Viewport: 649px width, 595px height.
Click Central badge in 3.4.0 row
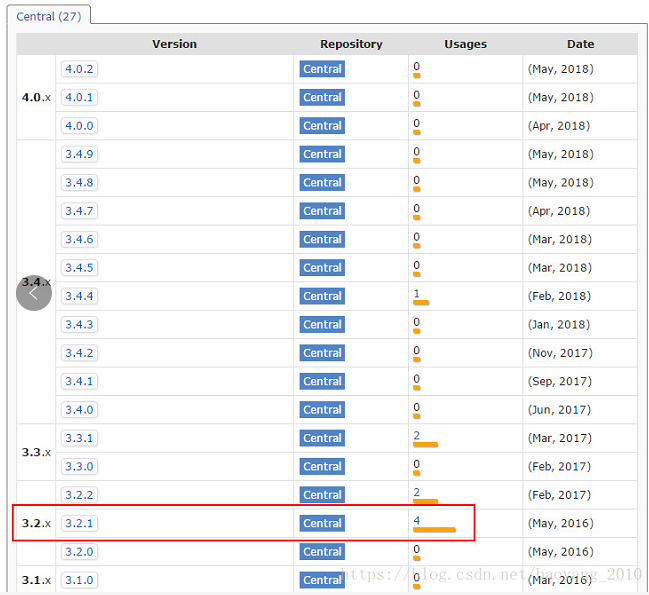tap(322, 410)
